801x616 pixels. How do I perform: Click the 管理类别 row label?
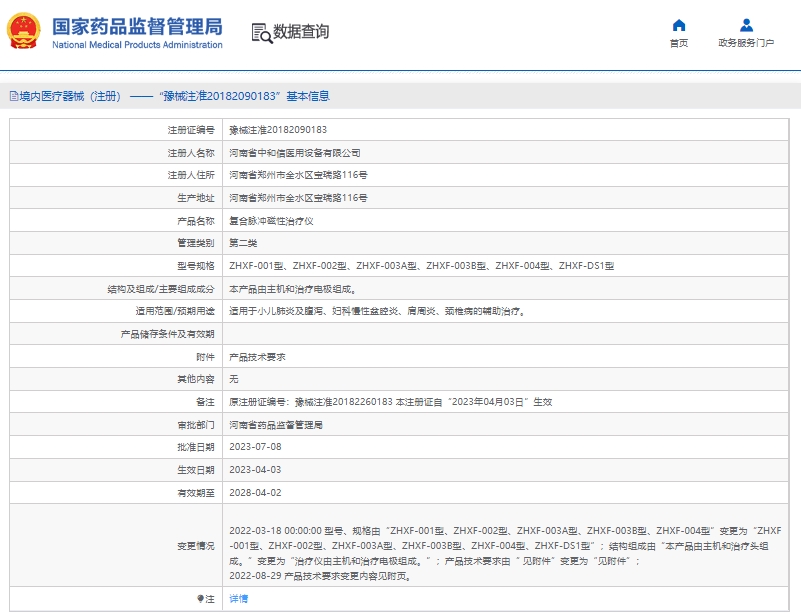point(196,243)
